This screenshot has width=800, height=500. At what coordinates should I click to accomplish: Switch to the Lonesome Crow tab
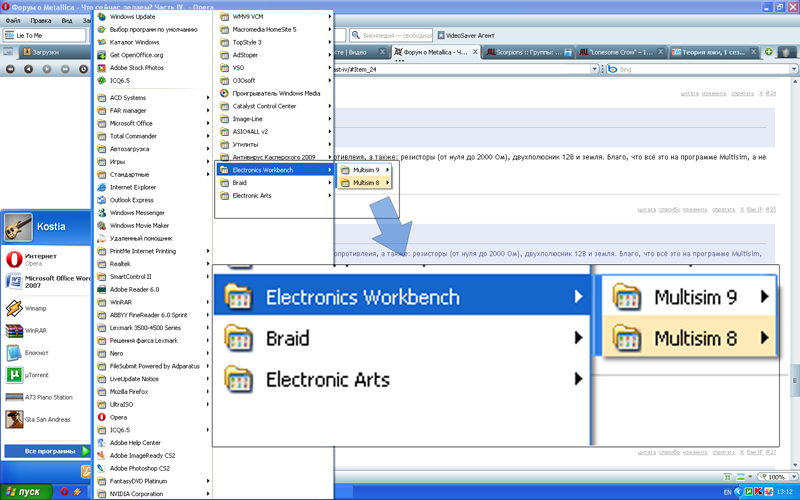click(x=626, y=51)
